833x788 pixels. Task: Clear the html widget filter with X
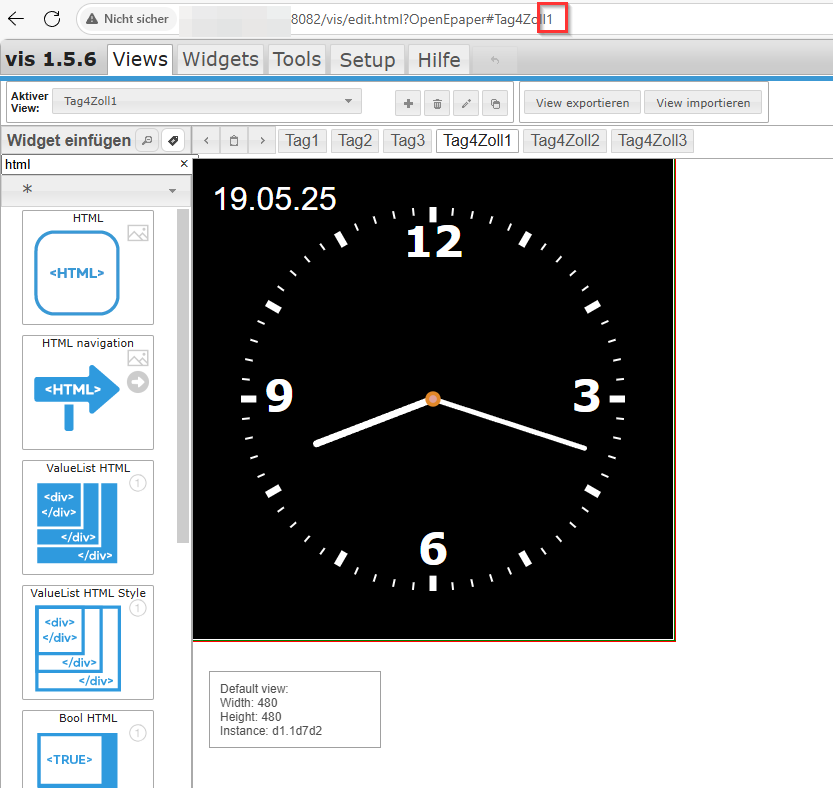[184, 164]
